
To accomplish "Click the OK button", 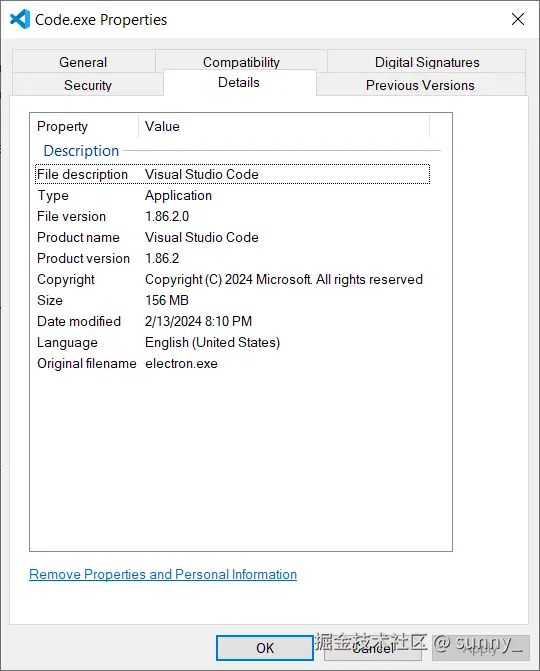I will [x=265, y=648].
